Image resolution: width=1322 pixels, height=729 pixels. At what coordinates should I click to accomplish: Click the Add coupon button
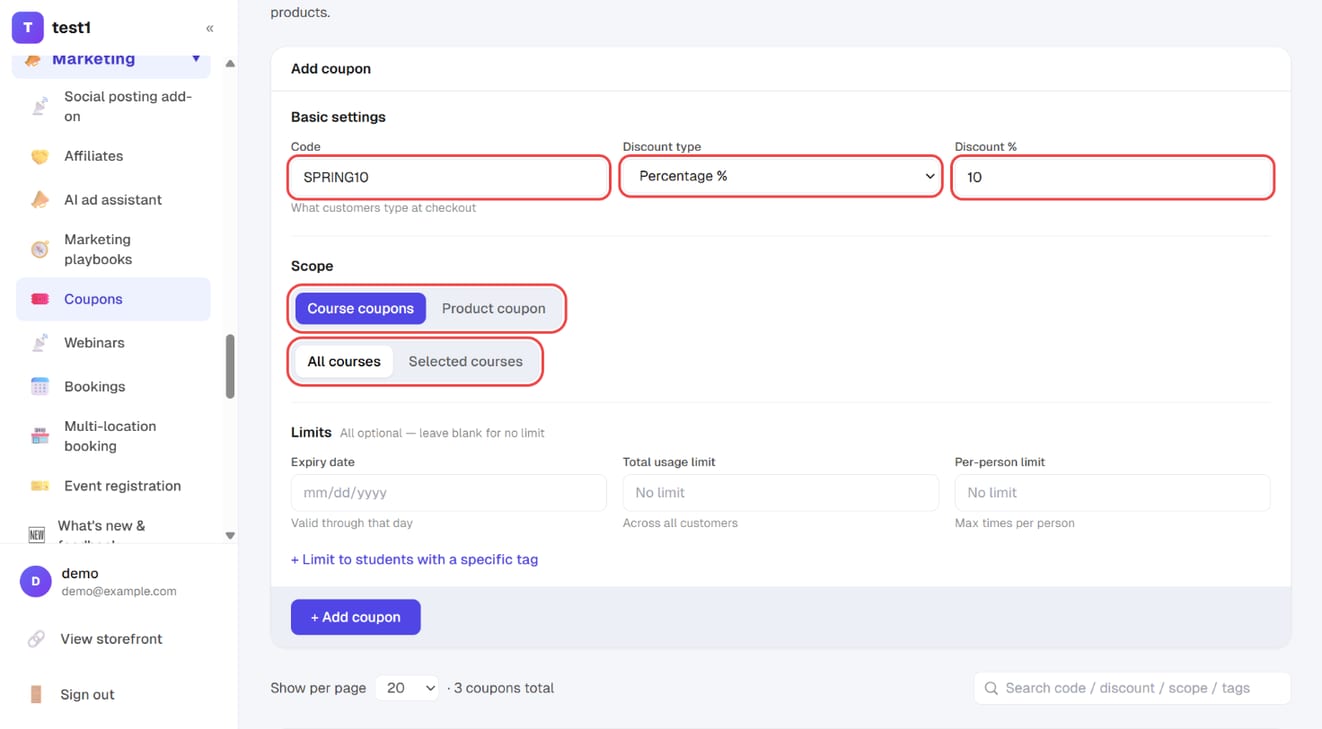click(x=355, y=617)
